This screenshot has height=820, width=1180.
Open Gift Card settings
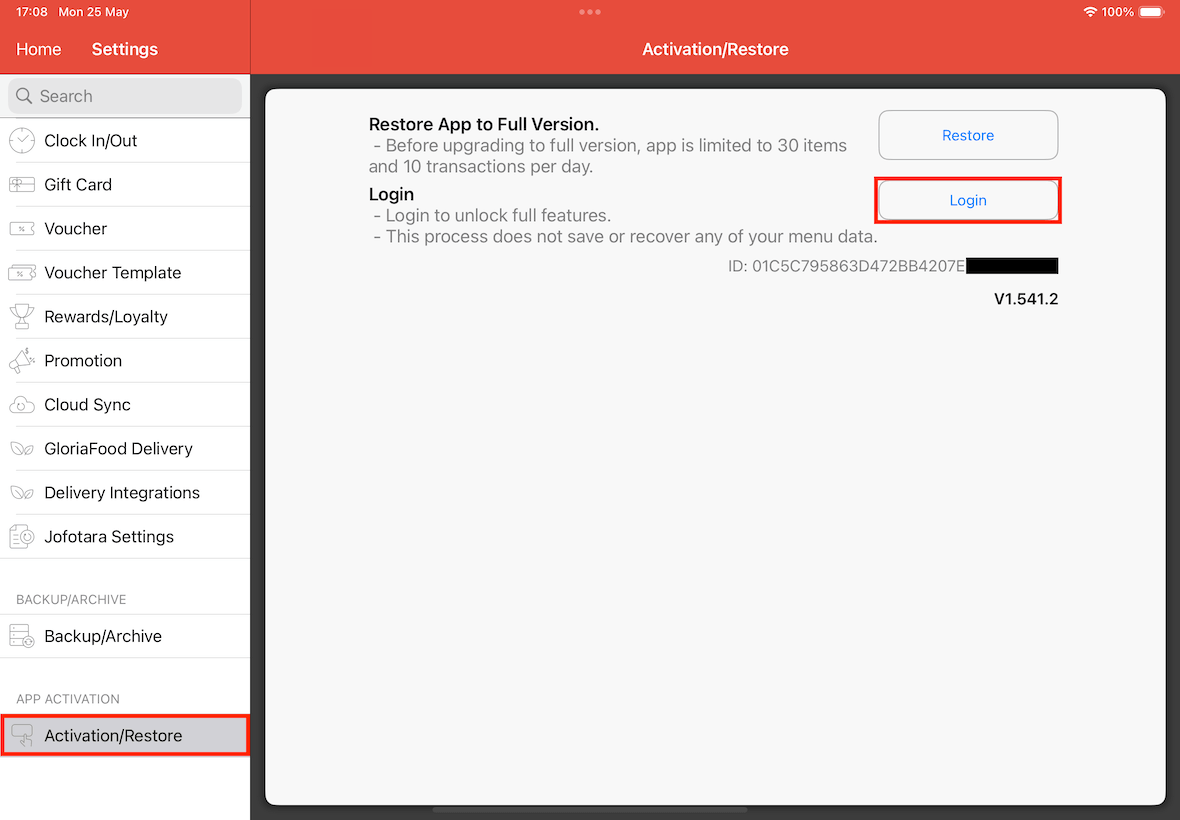point(125,184)
